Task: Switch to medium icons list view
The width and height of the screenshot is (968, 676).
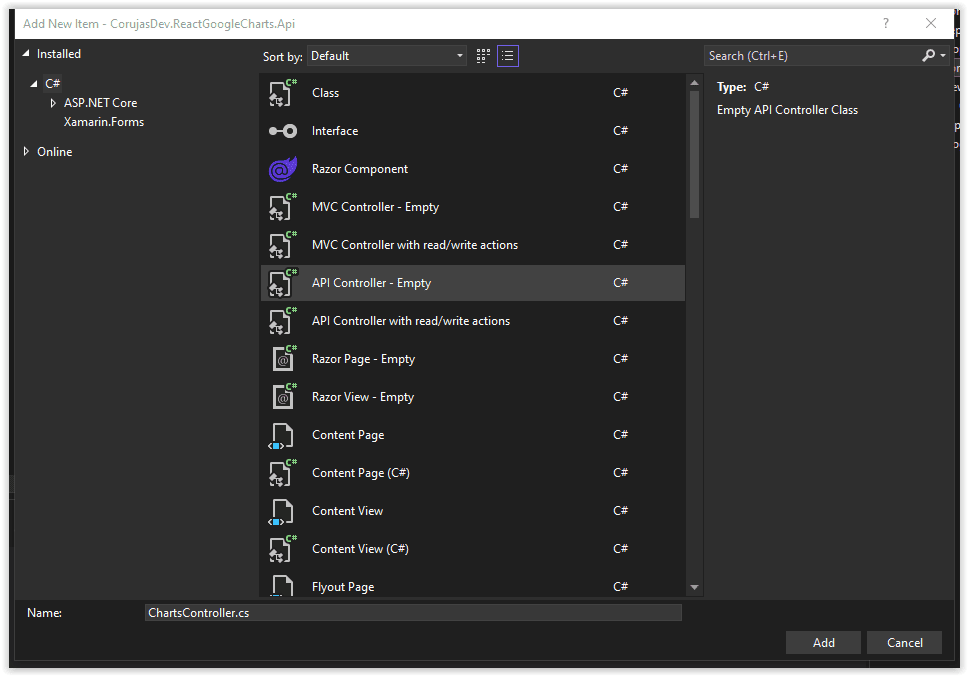Action: 507,56
